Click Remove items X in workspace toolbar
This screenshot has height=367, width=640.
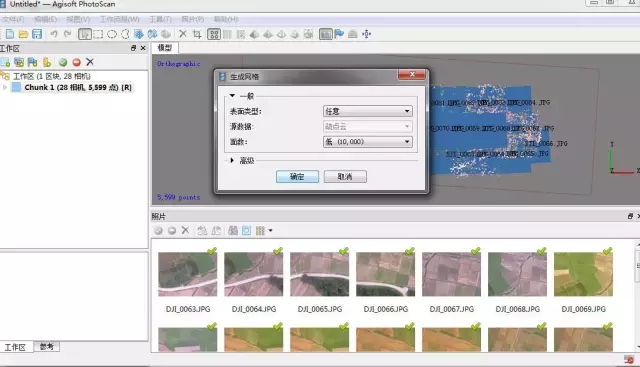coord(90,62)
